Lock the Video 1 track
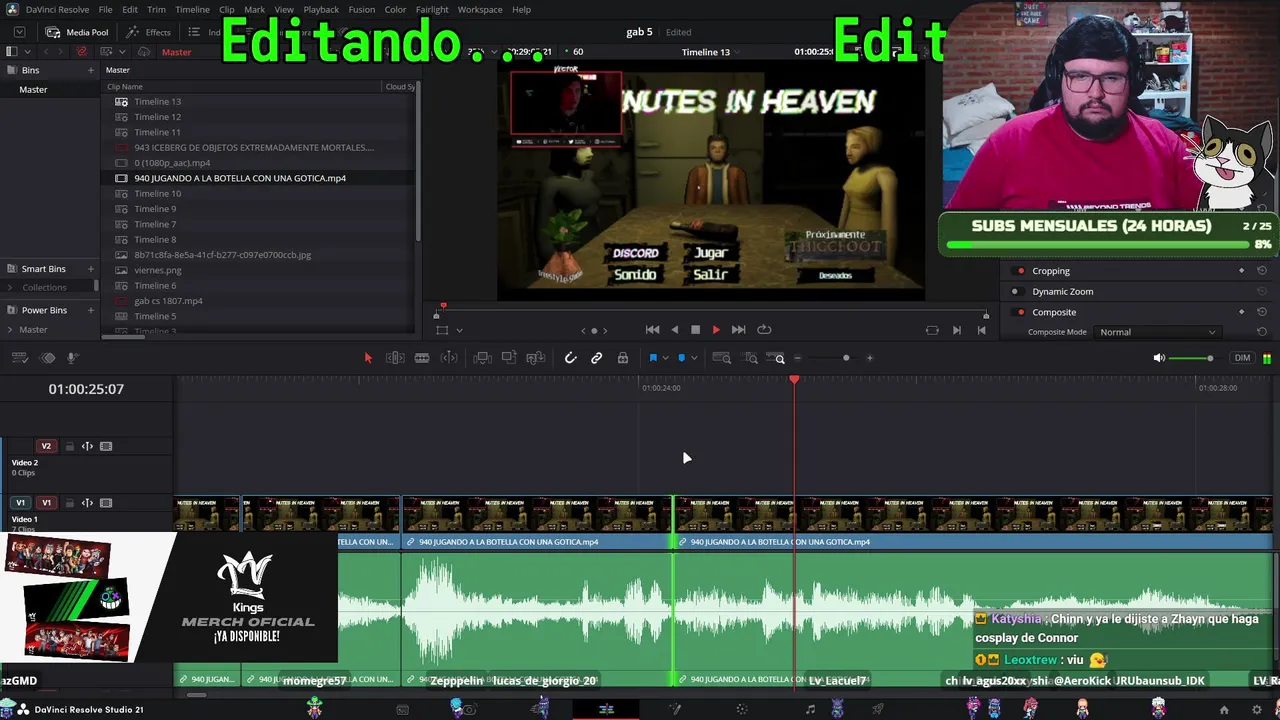 (69, 503)
